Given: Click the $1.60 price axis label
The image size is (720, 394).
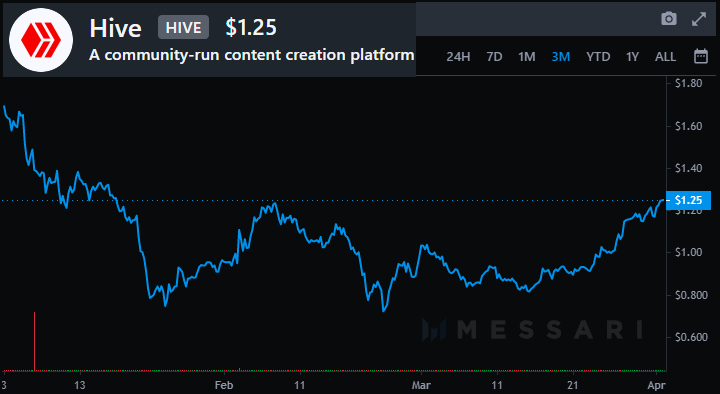Looking at the screenshot, I should click(x=688, y=126).
